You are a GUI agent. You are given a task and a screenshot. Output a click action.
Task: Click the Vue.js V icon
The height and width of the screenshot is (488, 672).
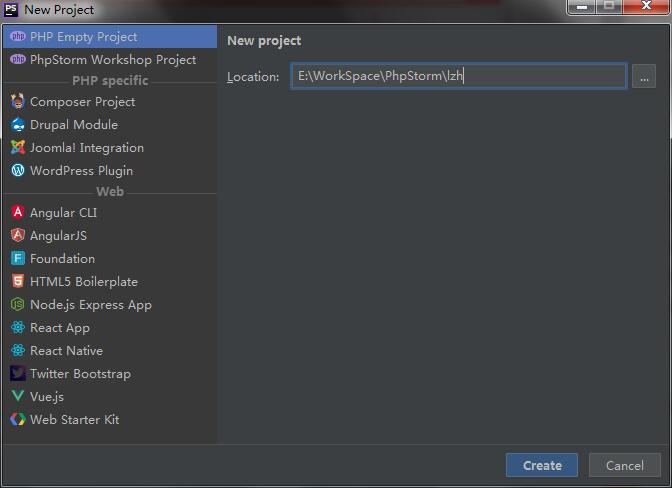click(x=18, y=396)
